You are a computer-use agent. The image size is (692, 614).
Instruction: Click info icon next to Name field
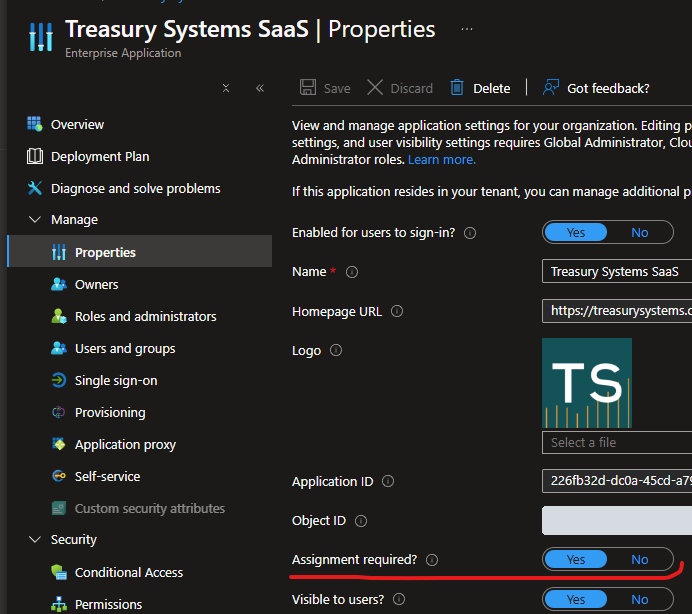(352, 272)
